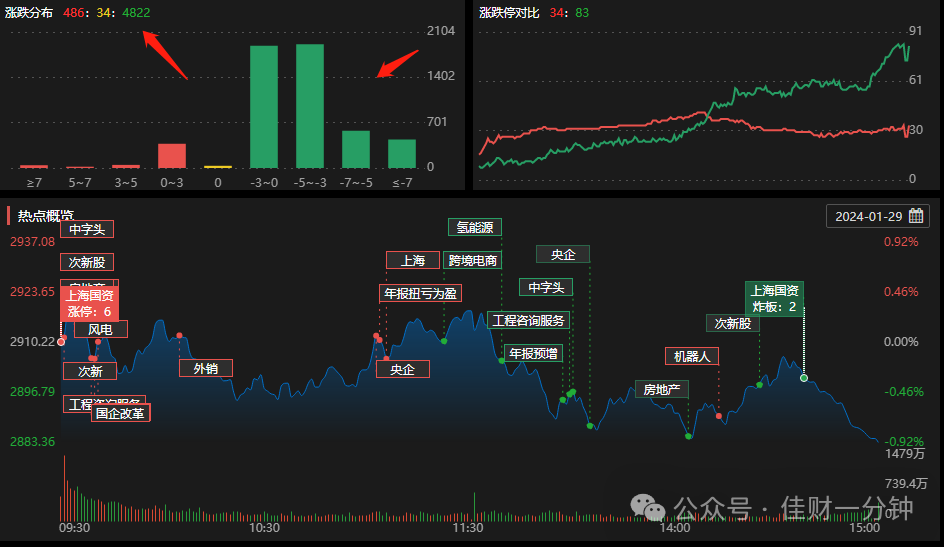944x547 pixels.
Task: Click the 氢能源 hotspot label
Action: coord(475,227)
